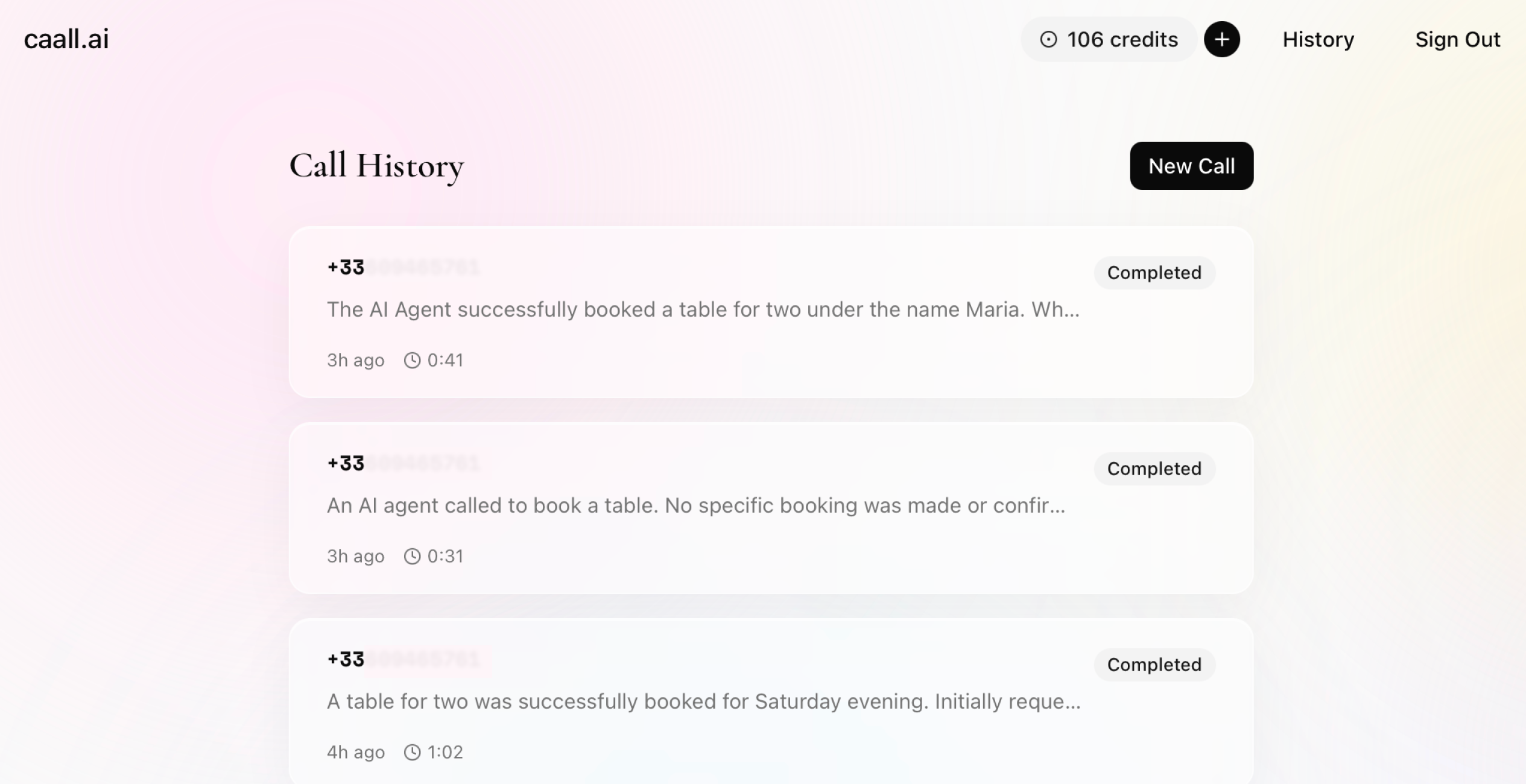
Task: Click the Completed badge on the Saturday booking
Action: point(1154,665)
